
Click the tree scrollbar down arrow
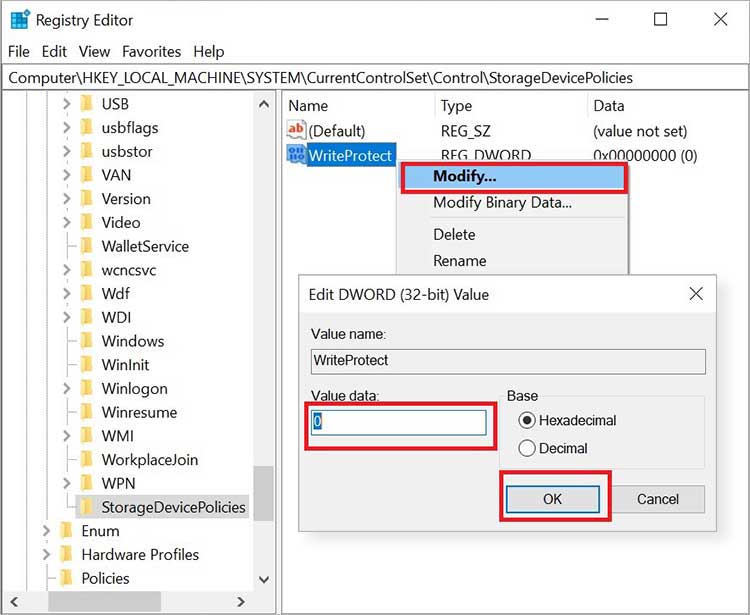coord(264,580)
